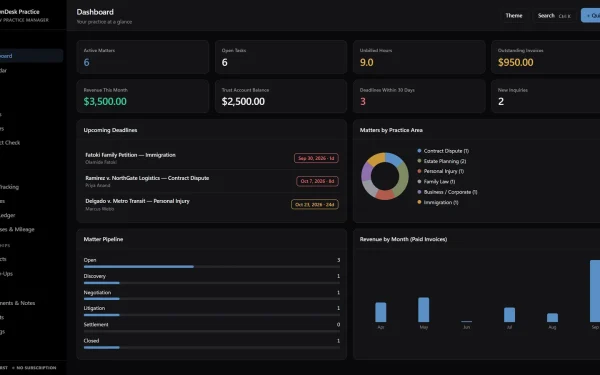600x375 pixels.
Task: Click the Open stage pipeline progress bar
Action: [212, 267]
